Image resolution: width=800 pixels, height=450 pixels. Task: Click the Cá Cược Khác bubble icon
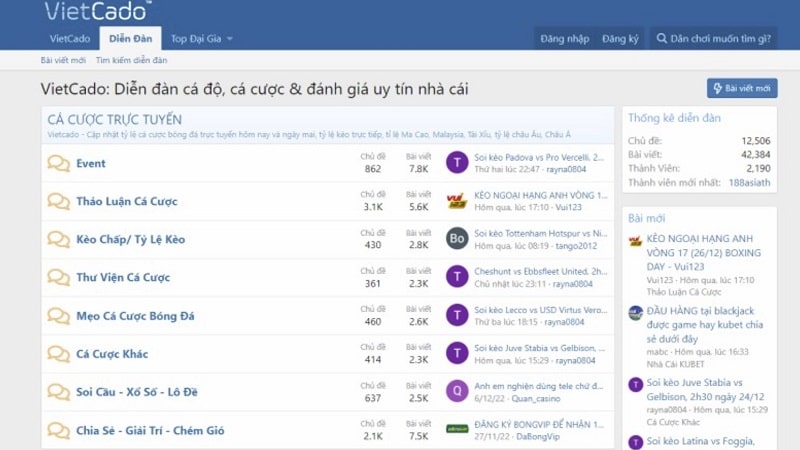[x=59, y=354]
